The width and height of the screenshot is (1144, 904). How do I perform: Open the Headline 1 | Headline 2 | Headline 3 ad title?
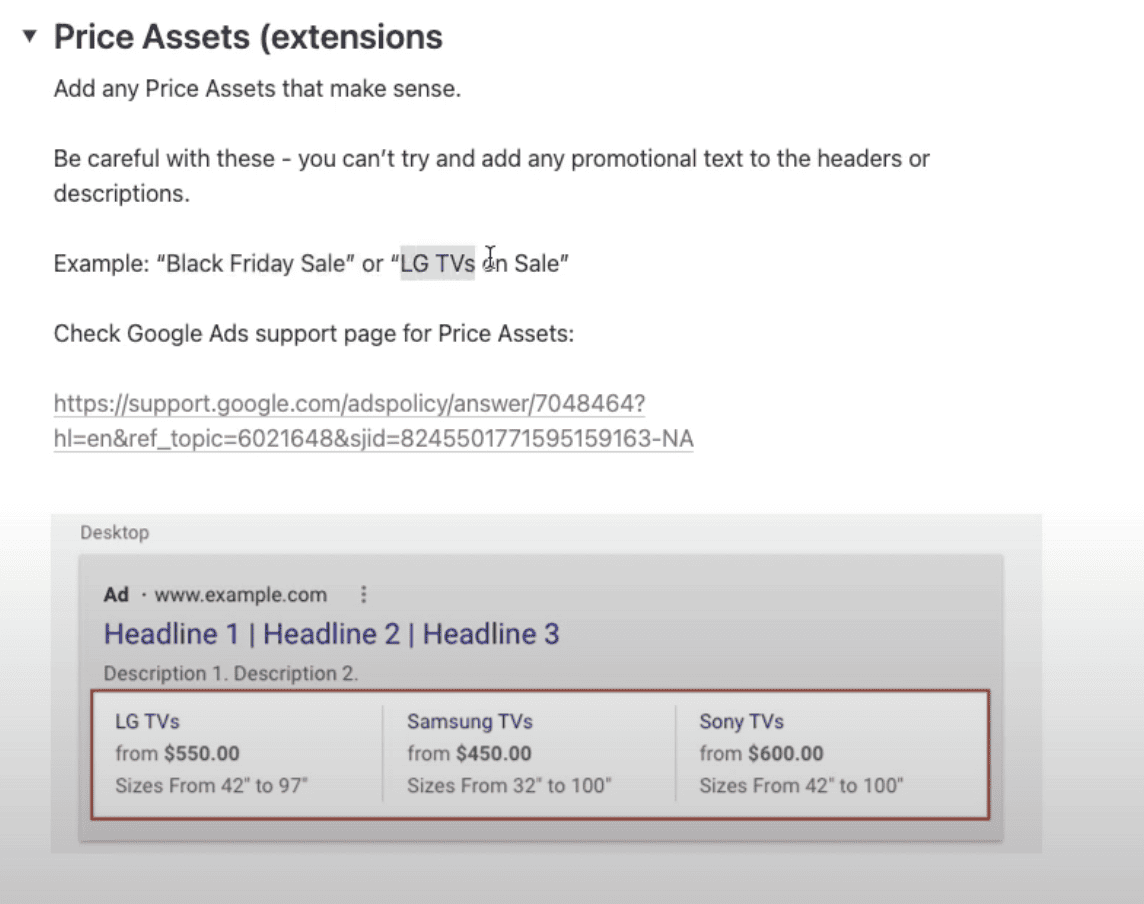coord(331,633)
